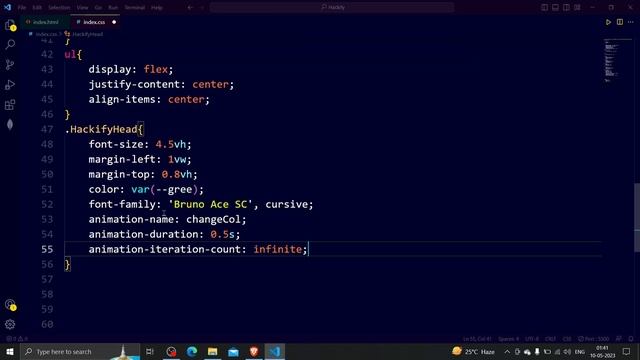
Task: Open the editor More Actions ellipsis
Action: point(631,22)
